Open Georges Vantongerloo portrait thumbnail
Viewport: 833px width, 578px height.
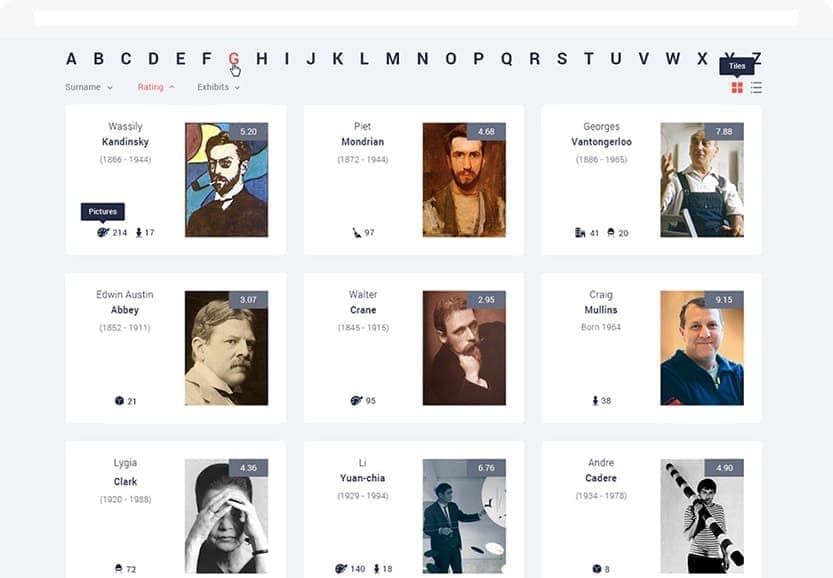(x=702, y=180)
